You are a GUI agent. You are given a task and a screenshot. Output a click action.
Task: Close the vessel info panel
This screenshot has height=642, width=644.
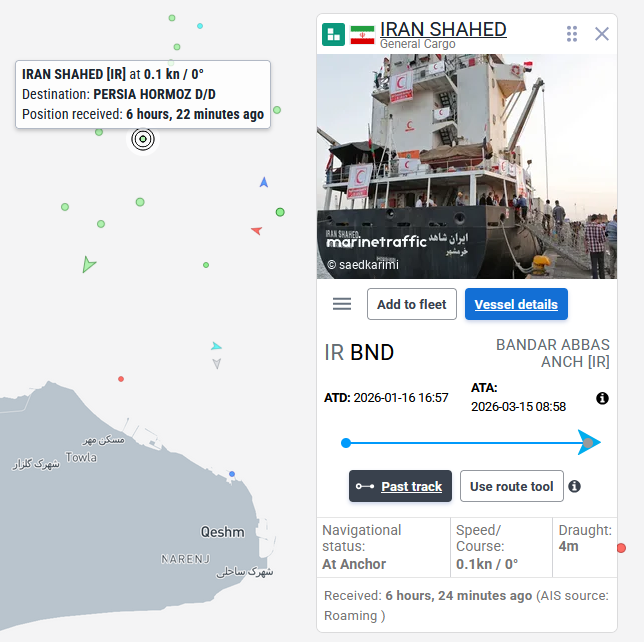coord(602,34)
